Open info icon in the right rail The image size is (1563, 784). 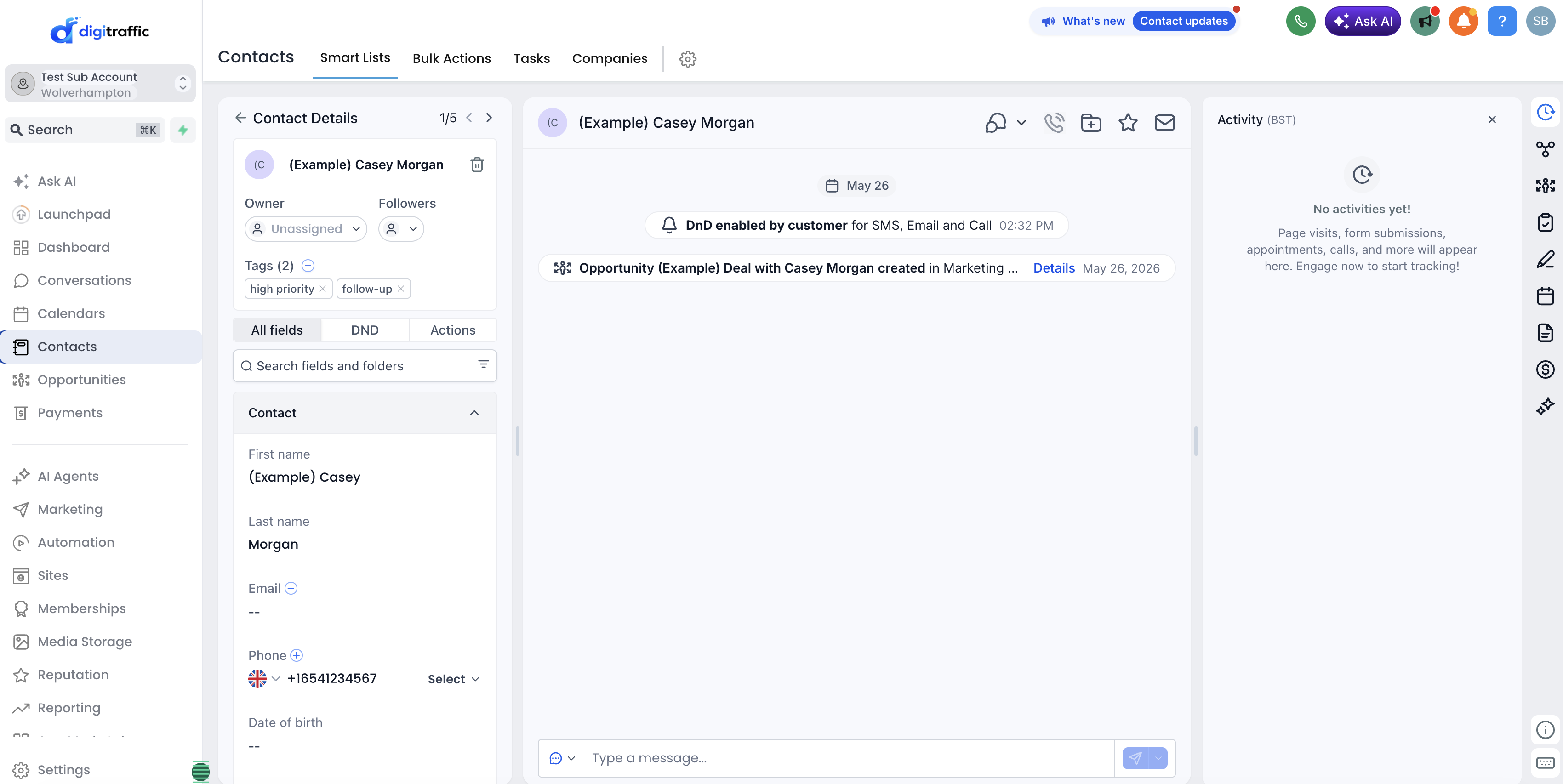click(1545, 729)
